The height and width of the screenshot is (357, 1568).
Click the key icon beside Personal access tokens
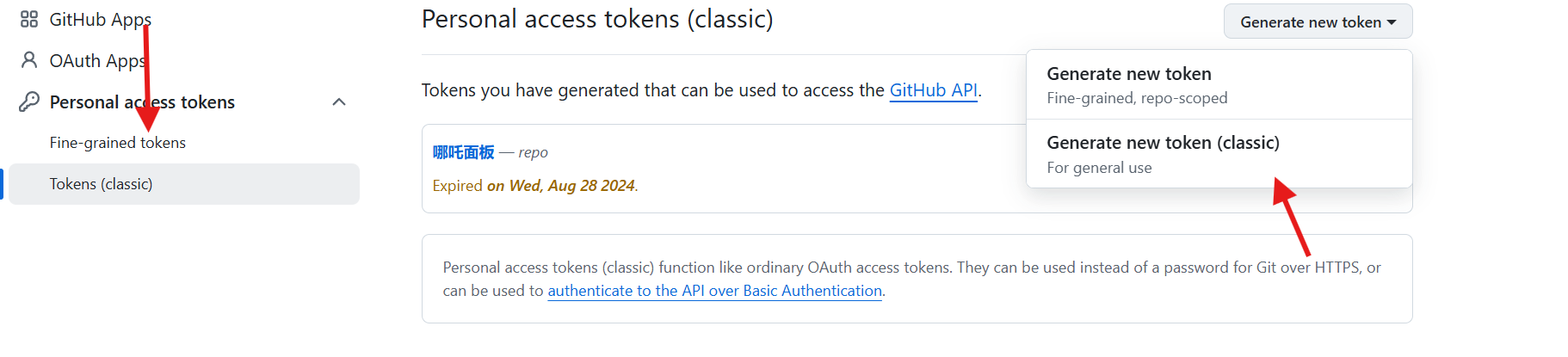coord(29,102)
